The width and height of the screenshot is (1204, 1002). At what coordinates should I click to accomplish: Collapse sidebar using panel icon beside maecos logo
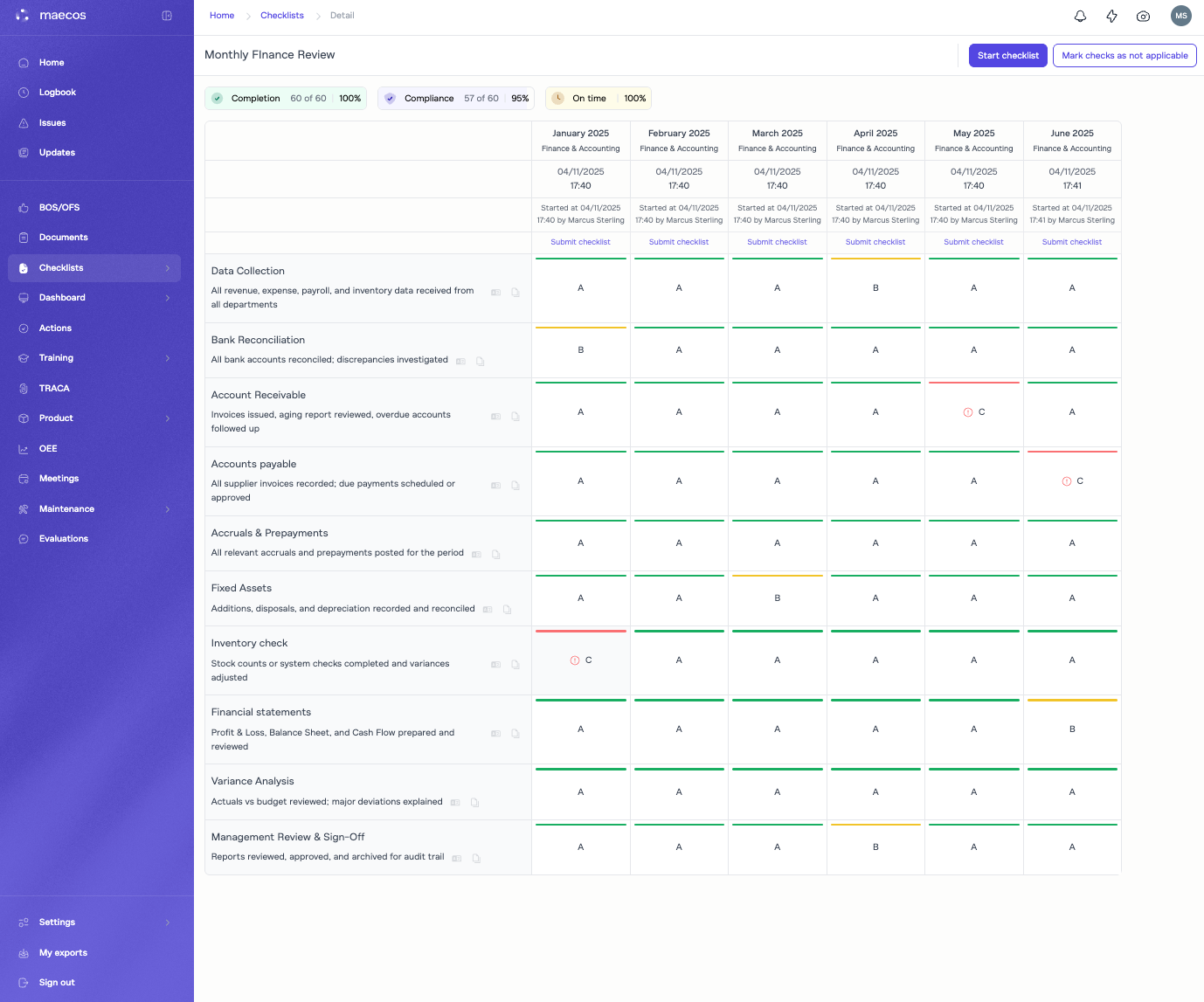coord(167,16)
